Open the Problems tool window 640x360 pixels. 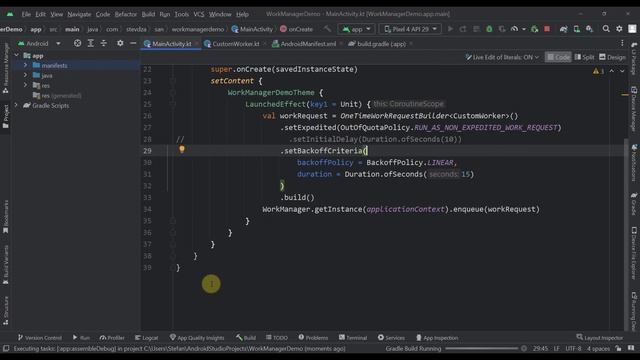[x=313, y=338]
